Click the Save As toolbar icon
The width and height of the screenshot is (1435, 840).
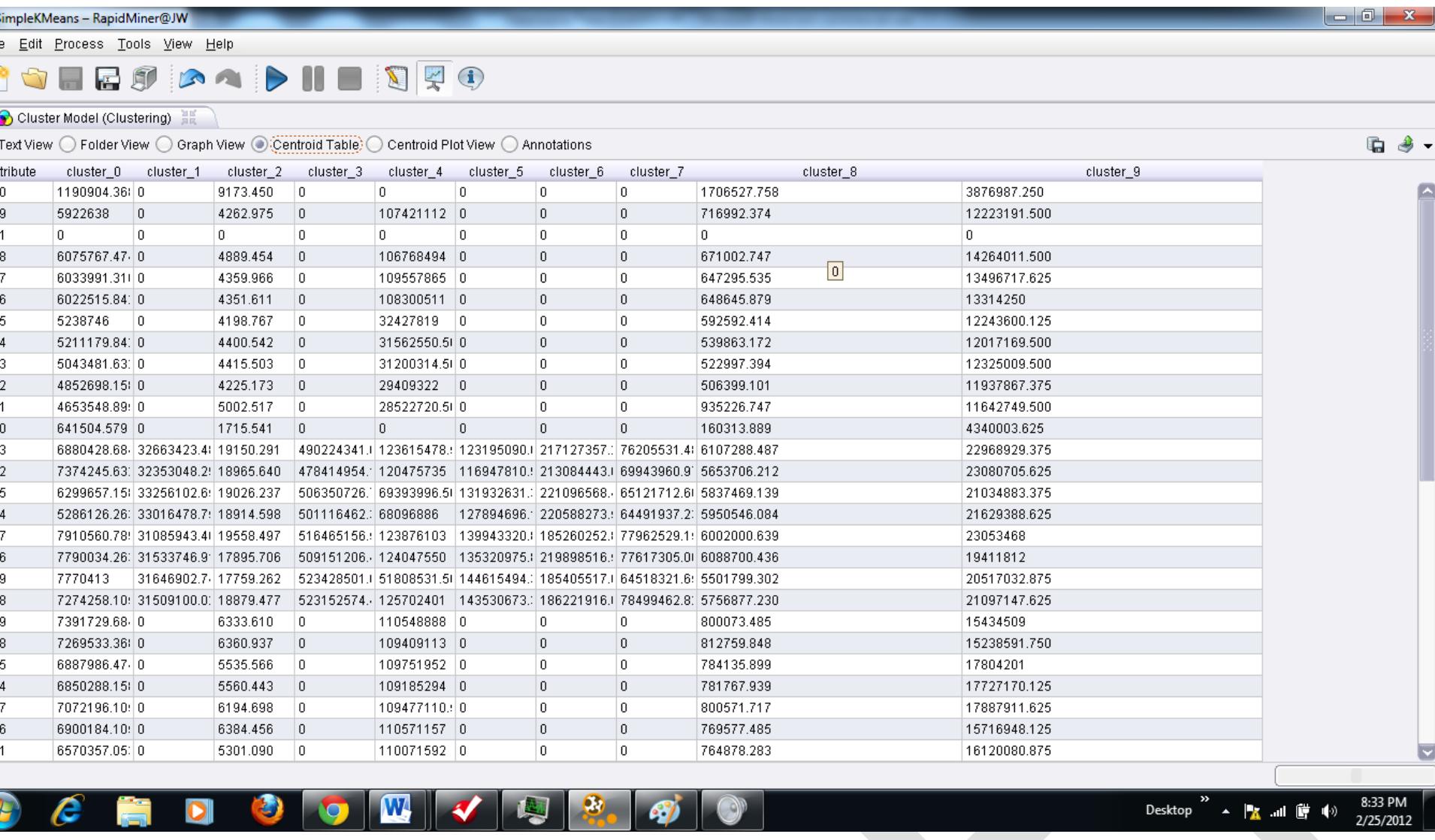[x=107, y=78]
